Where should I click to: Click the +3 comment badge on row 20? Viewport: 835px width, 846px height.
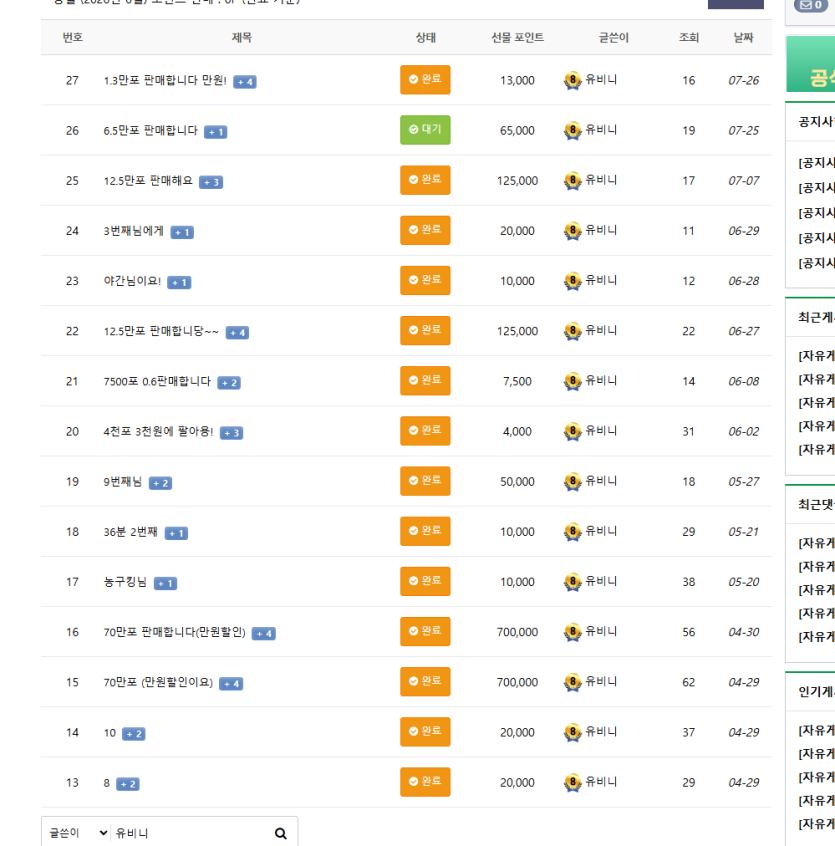point(232,433)
